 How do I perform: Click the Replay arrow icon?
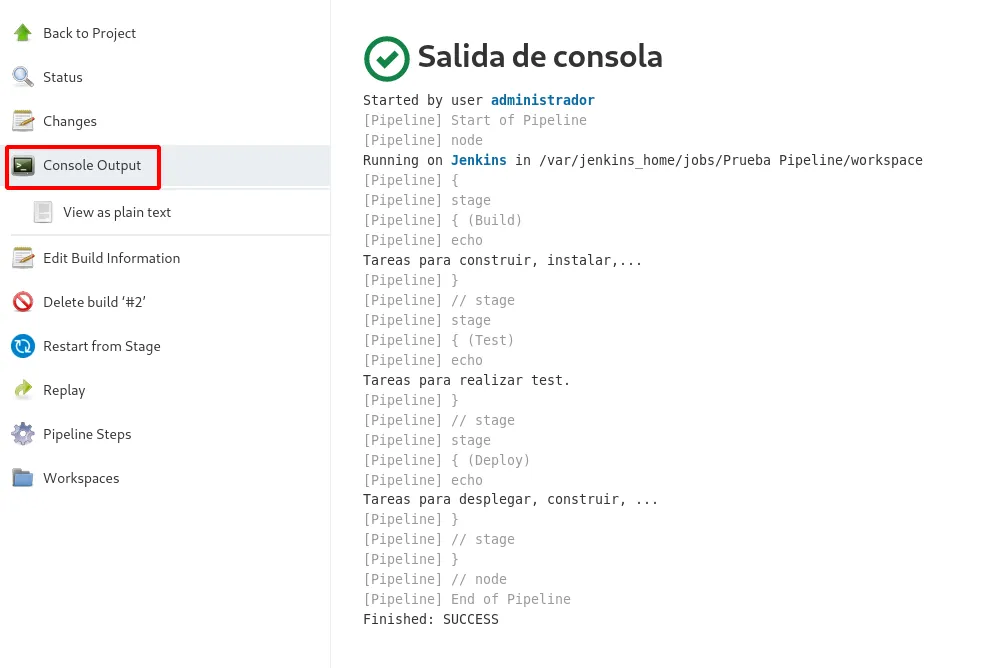tap(23, 390)
